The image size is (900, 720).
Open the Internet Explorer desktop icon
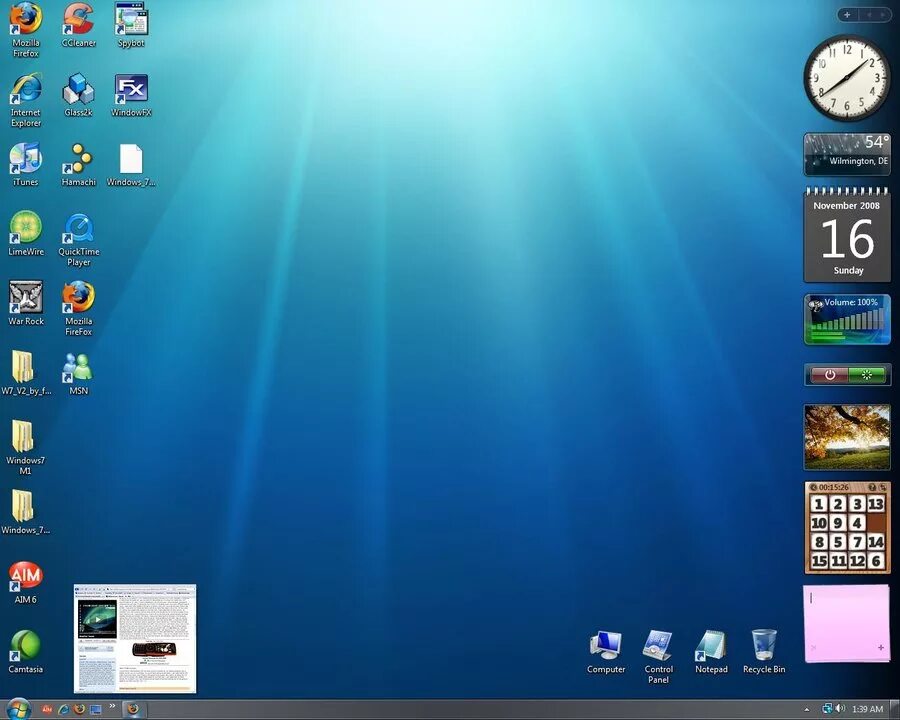[x=26, y=100]
